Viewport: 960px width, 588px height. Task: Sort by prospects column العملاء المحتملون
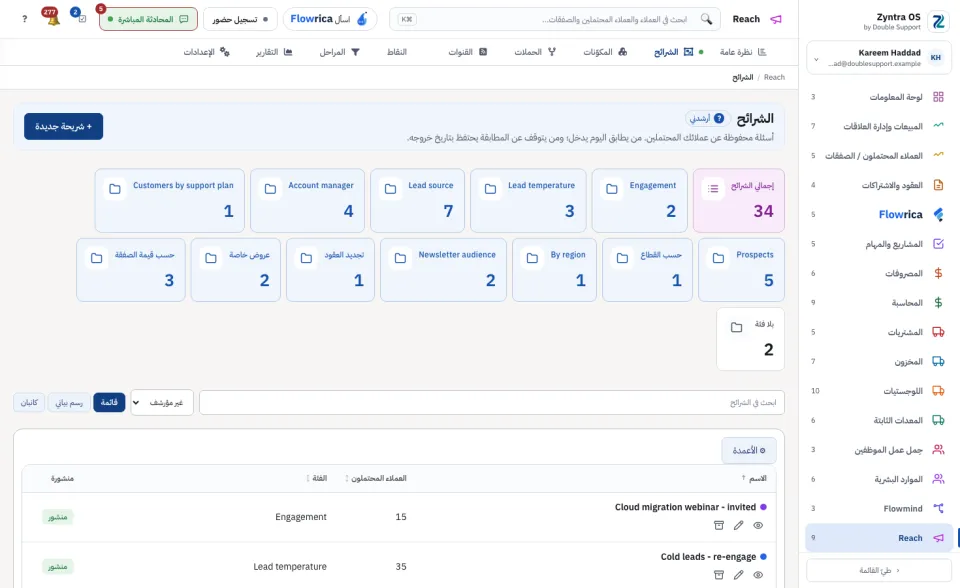coord(376,478)
